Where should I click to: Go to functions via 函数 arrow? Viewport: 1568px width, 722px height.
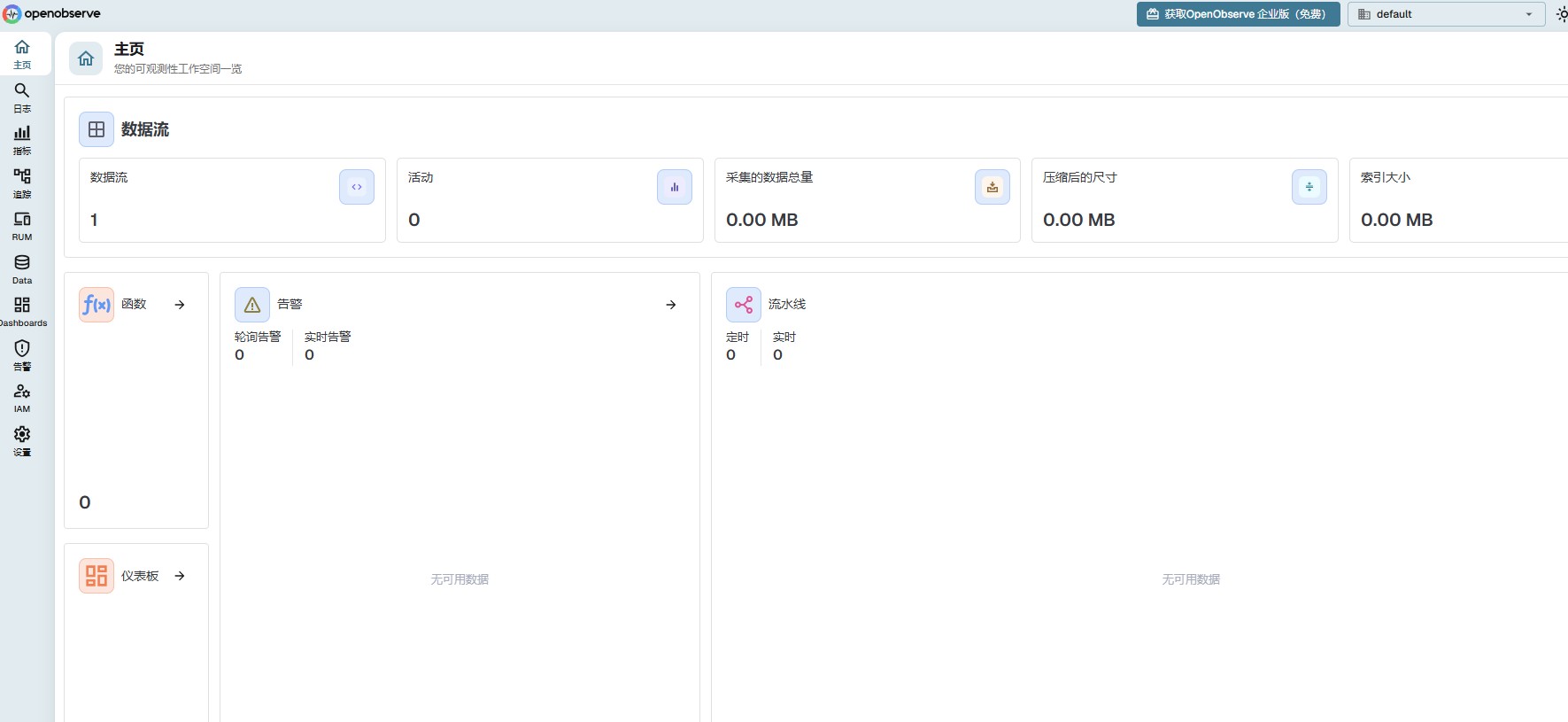(x=180, y=305)
